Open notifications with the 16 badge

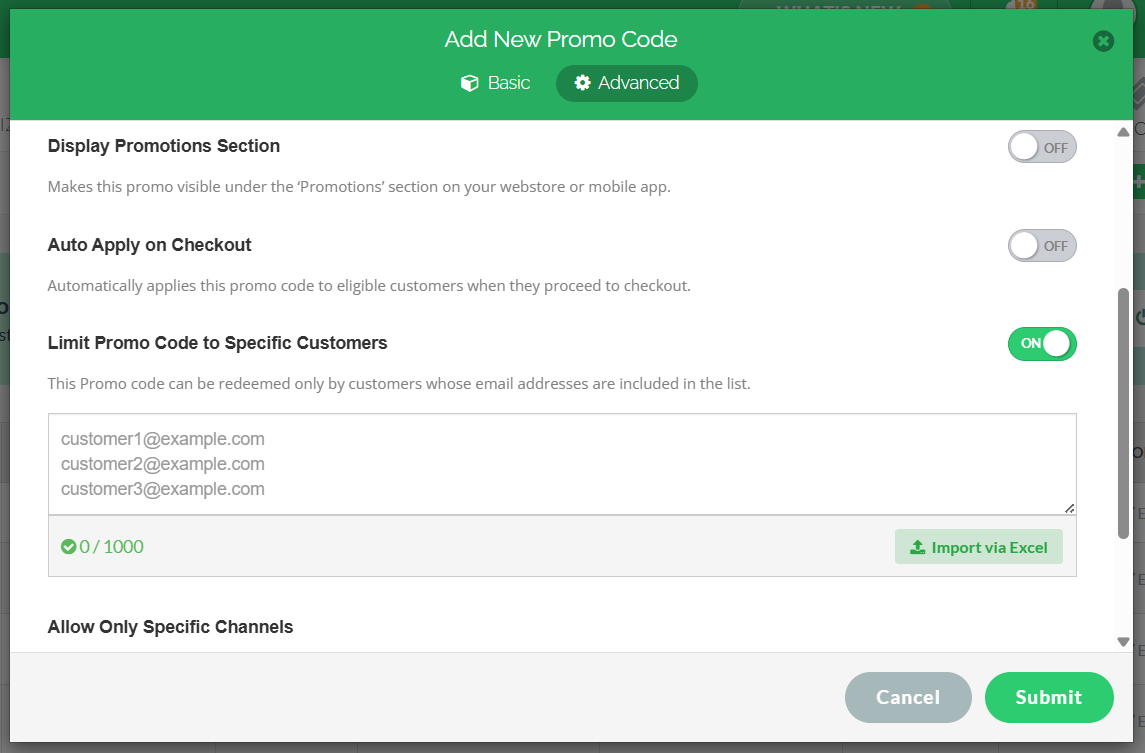coord(1023,8)
